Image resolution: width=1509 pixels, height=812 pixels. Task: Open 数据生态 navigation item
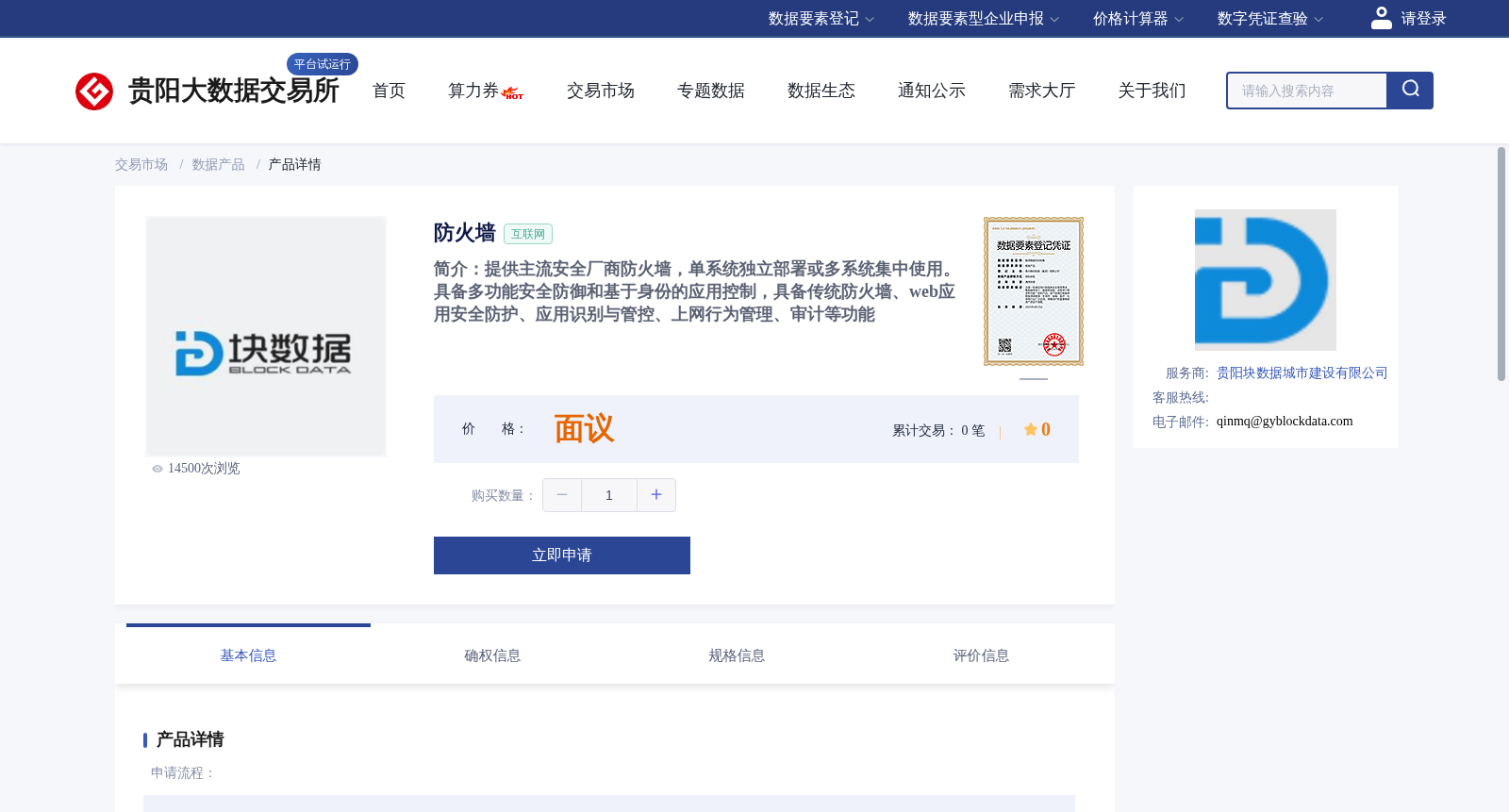click(821, 91)
